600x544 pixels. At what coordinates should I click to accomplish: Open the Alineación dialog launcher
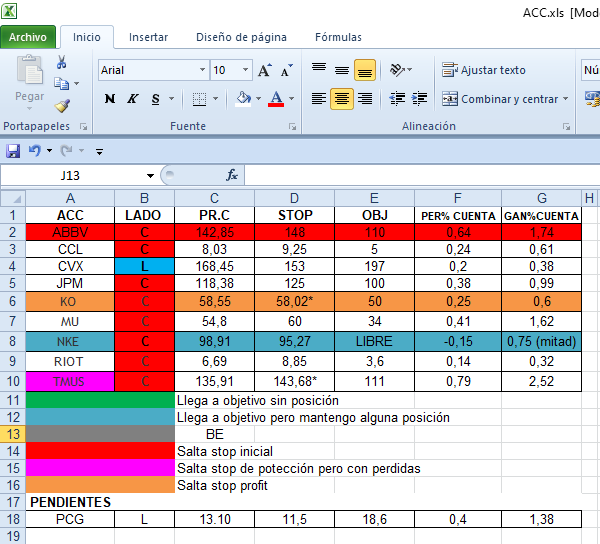567,127
